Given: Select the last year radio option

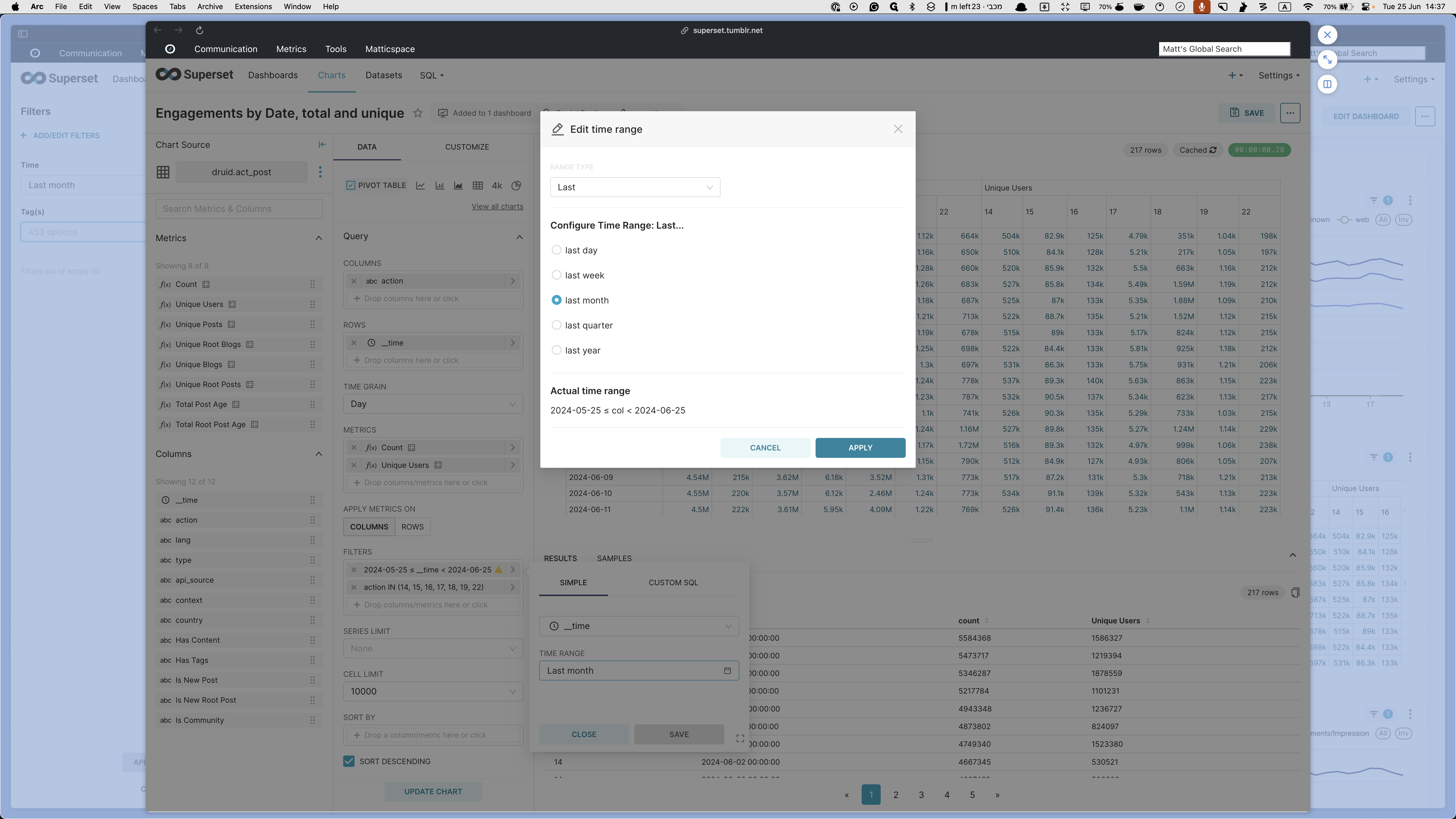Looking at the screenshot, I should (556, 350).
